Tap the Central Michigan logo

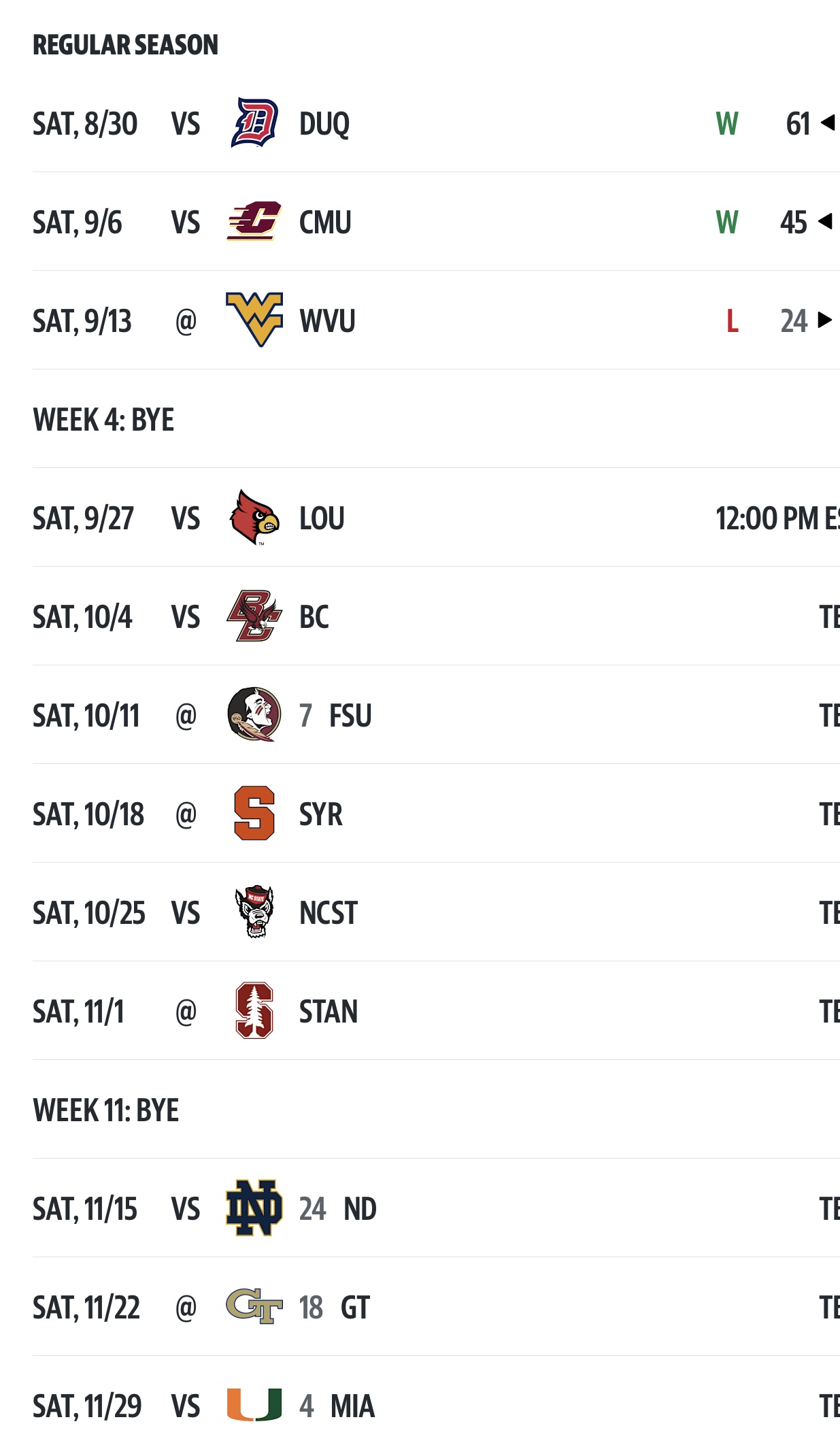click(254, 222)
